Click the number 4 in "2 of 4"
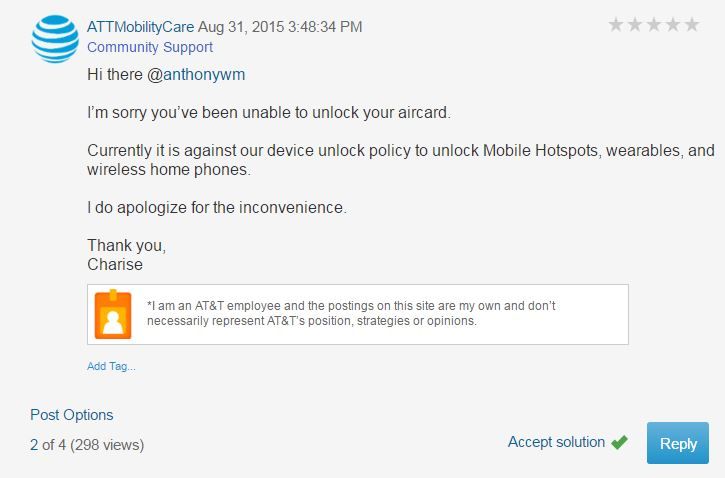Screen dimensions: 725x478 pos(62,444)
